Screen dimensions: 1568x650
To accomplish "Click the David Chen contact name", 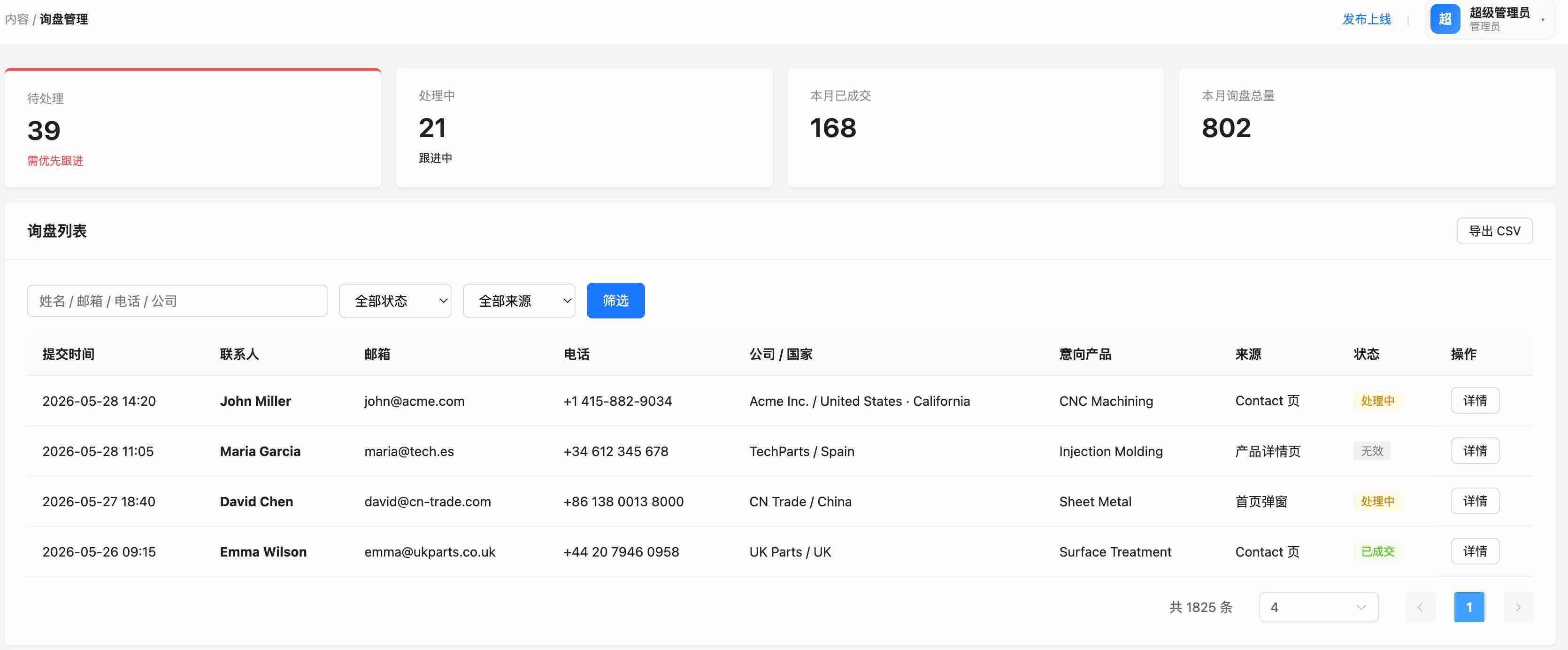I will (x=256, y=502).
